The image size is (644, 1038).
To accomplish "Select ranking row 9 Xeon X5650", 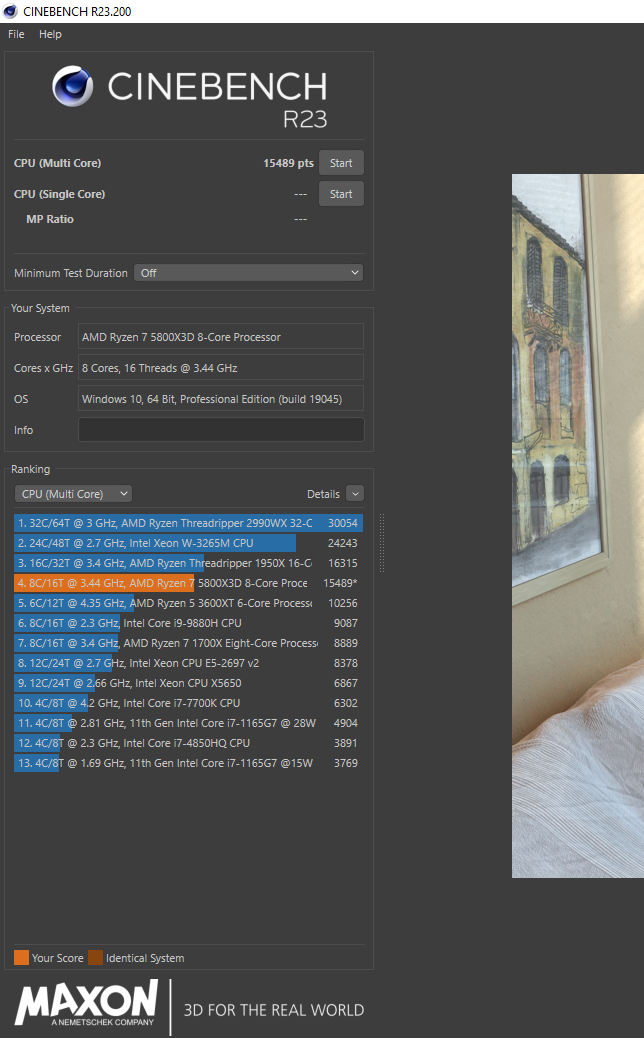I will tap(188, 683).
